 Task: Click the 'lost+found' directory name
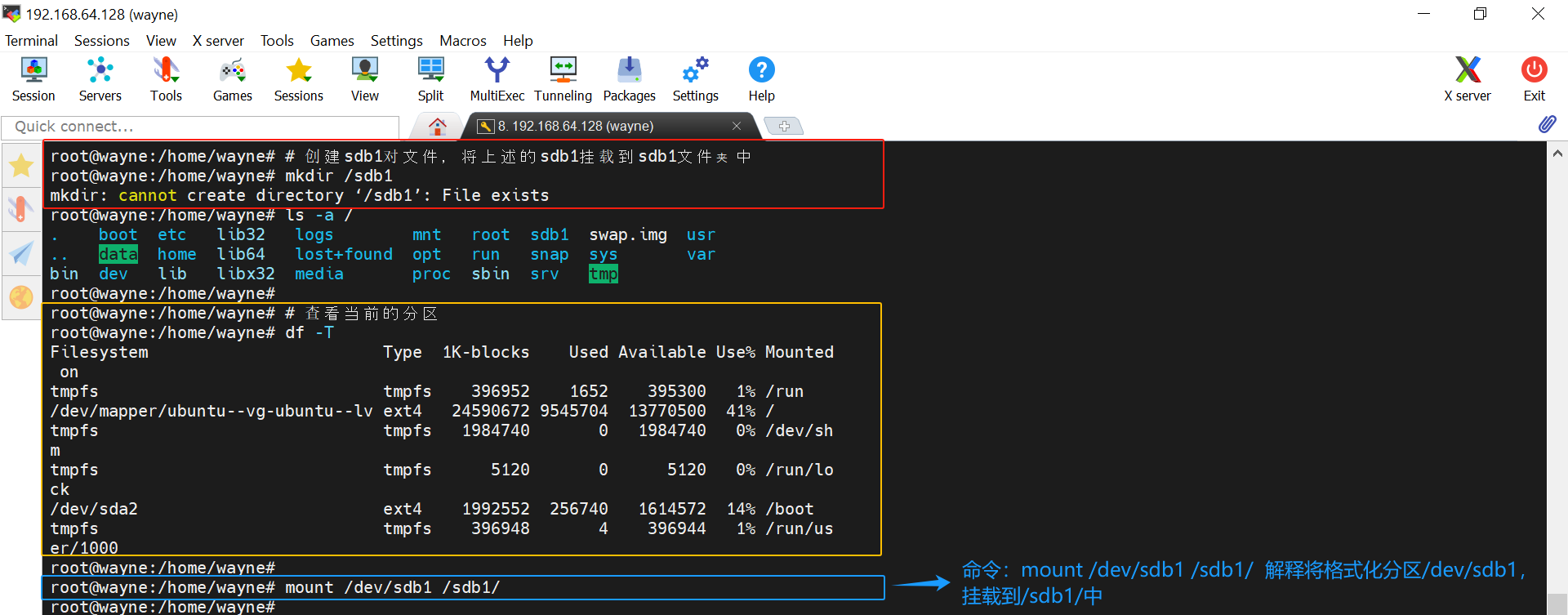pos(344,254)
